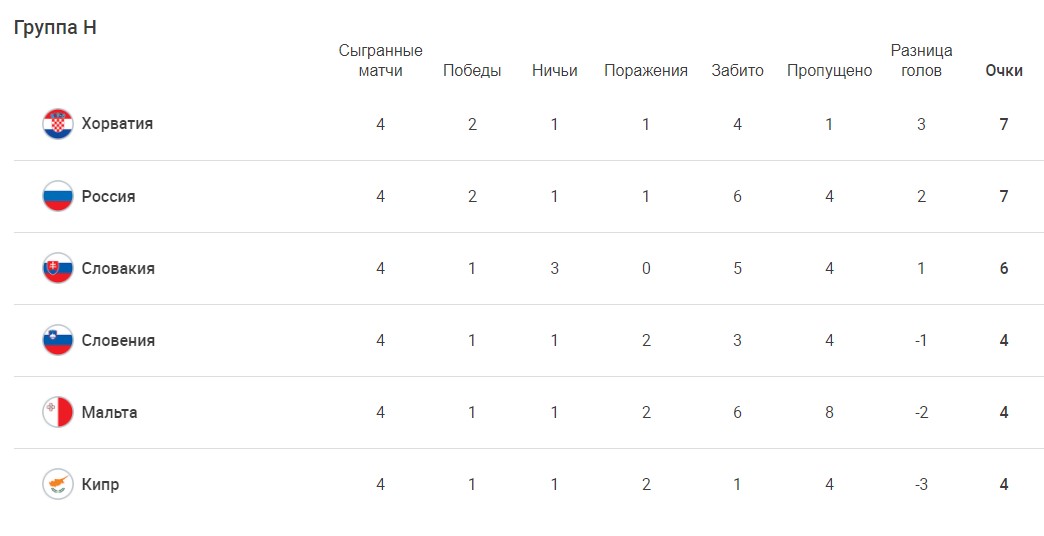This screenshot has width=1044, height=536.
Task: Click the Ничьи column header
Action: tap(555, 71)
